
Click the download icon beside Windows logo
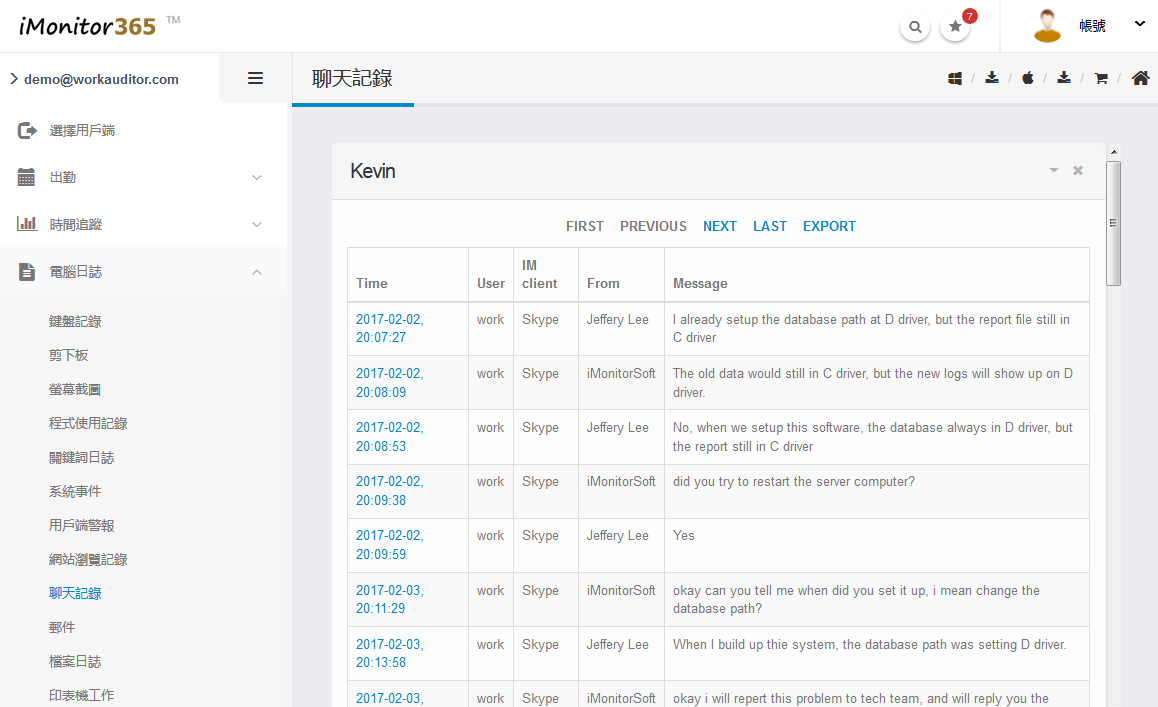coord(991,78)
